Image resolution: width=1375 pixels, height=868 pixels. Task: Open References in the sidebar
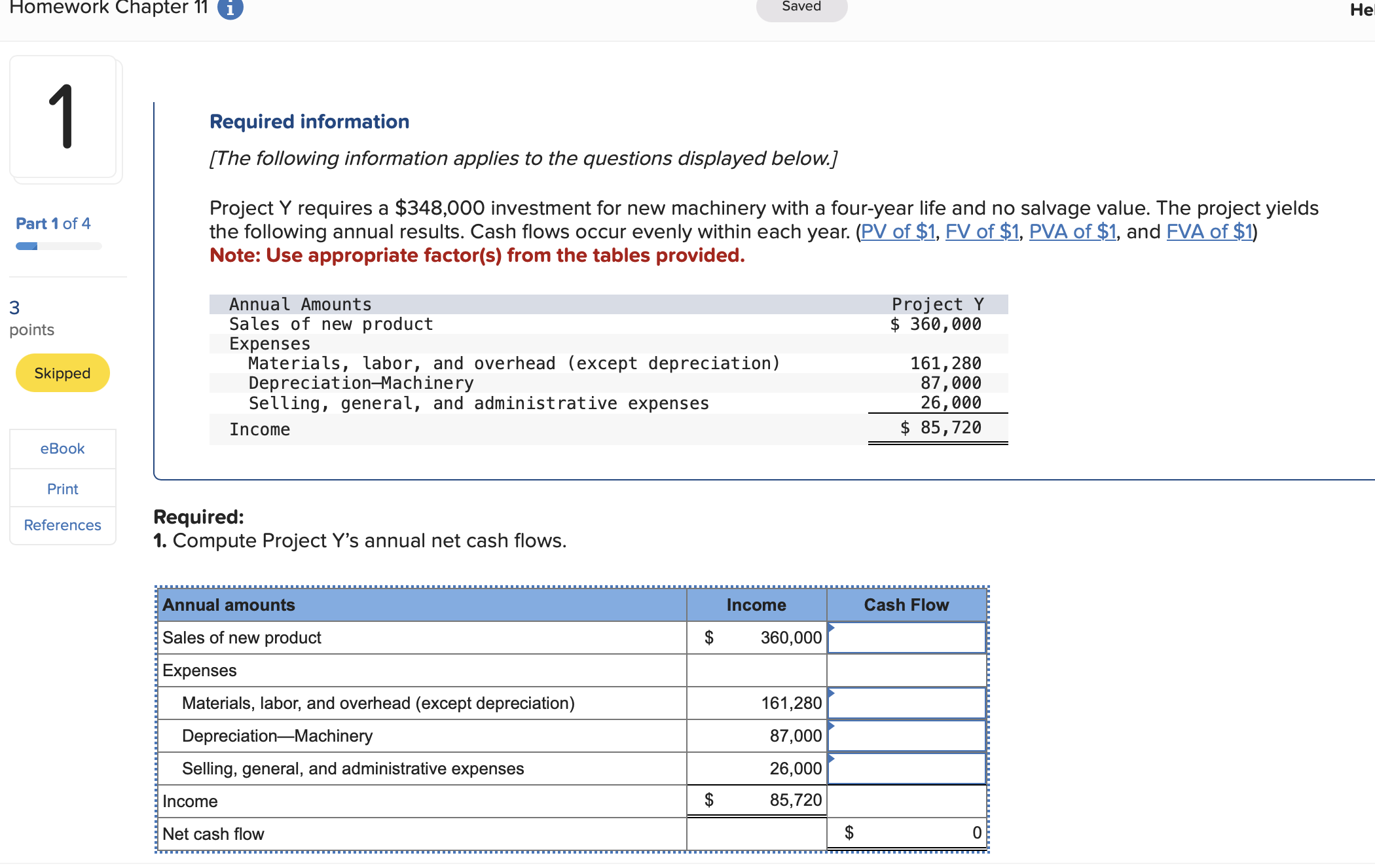[62, 525]
